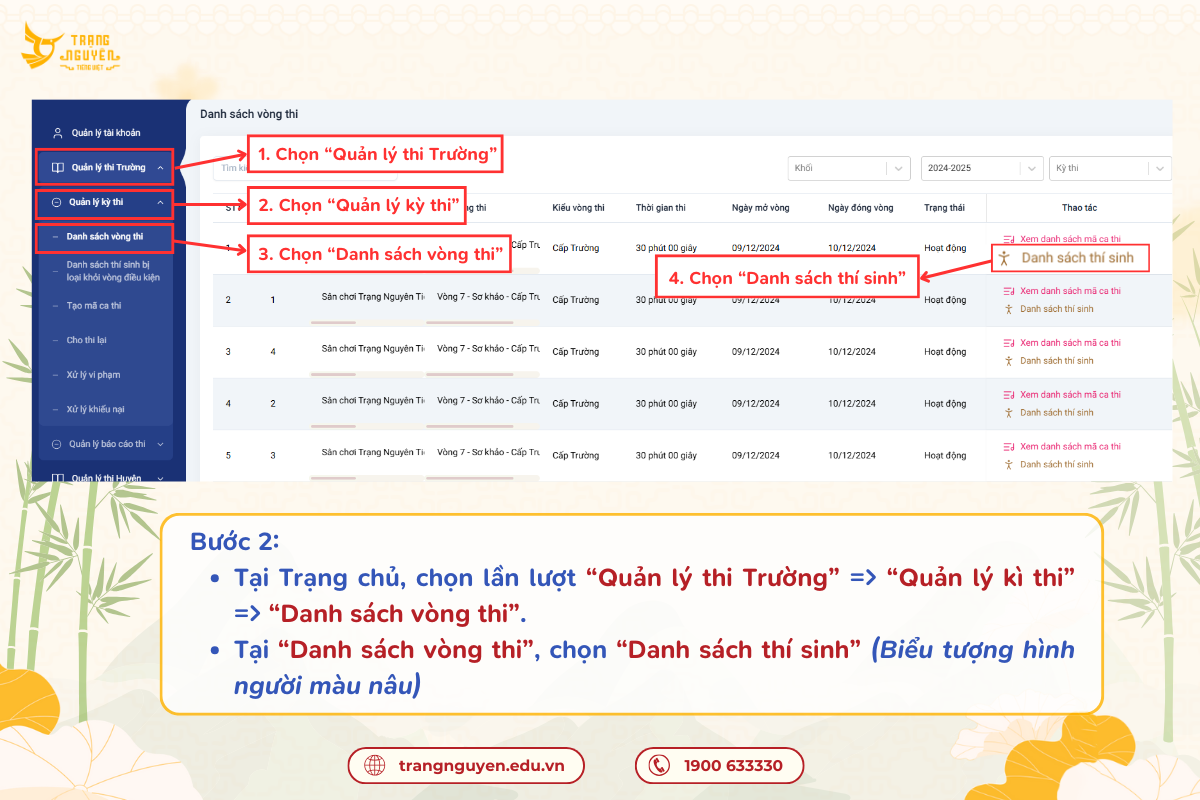This screenshot has width=1200, height=800.
Task: Open the 2024-2025 school year dropdown
Action: [x=982, y=168]
